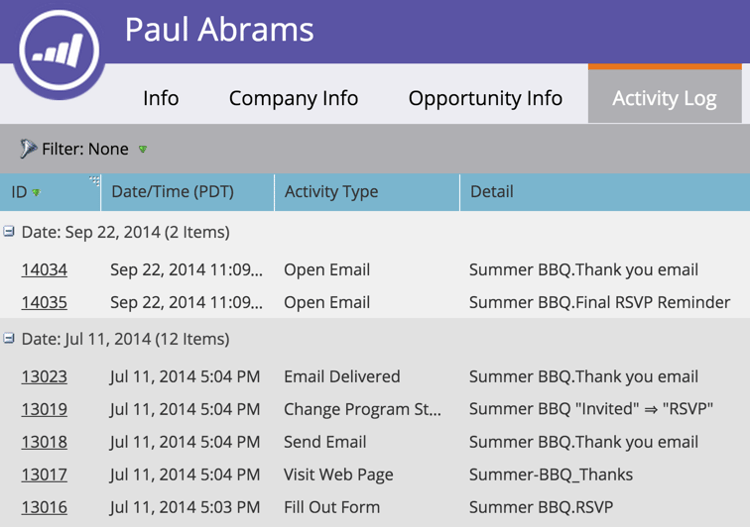Open activity ID 14034 link
The width and height of the screenshot is (750, 527).
pos(44,270)
